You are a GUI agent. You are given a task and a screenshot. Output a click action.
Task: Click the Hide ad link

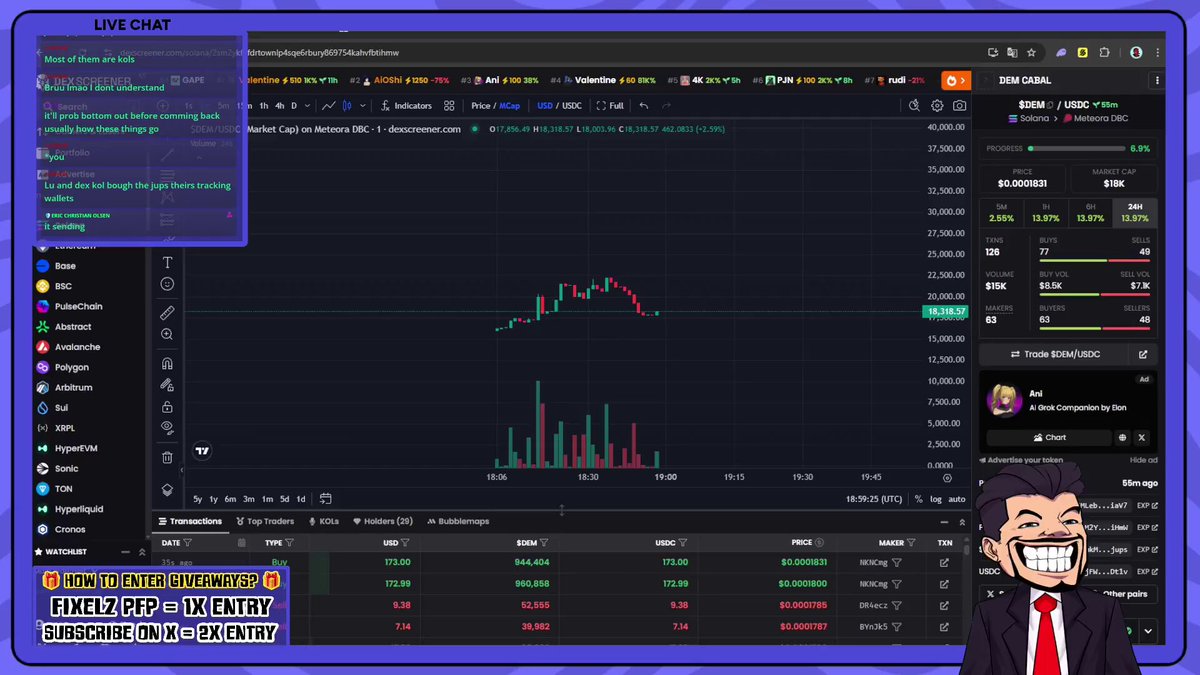1143,460
